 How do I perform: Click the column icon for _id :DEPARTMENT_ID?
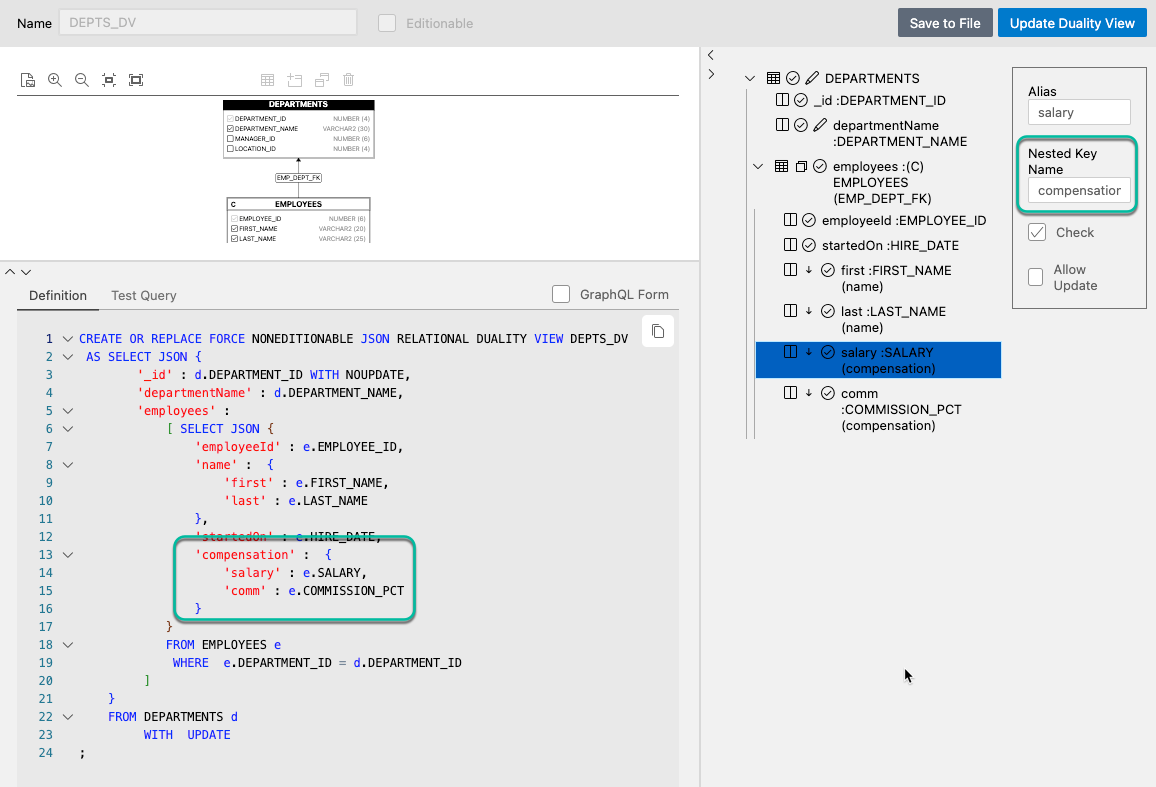pyautogui.click(x=782, y=100)
